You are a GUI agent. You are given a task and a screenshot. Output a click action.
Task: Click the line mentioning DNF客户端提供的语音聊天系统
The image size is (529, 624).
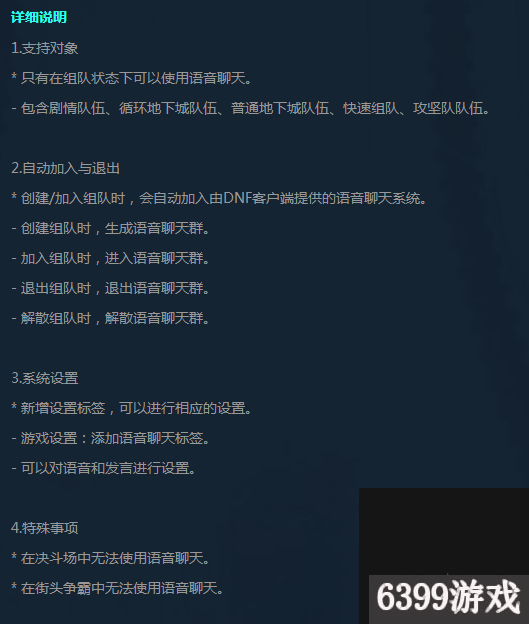coord(219,198)
